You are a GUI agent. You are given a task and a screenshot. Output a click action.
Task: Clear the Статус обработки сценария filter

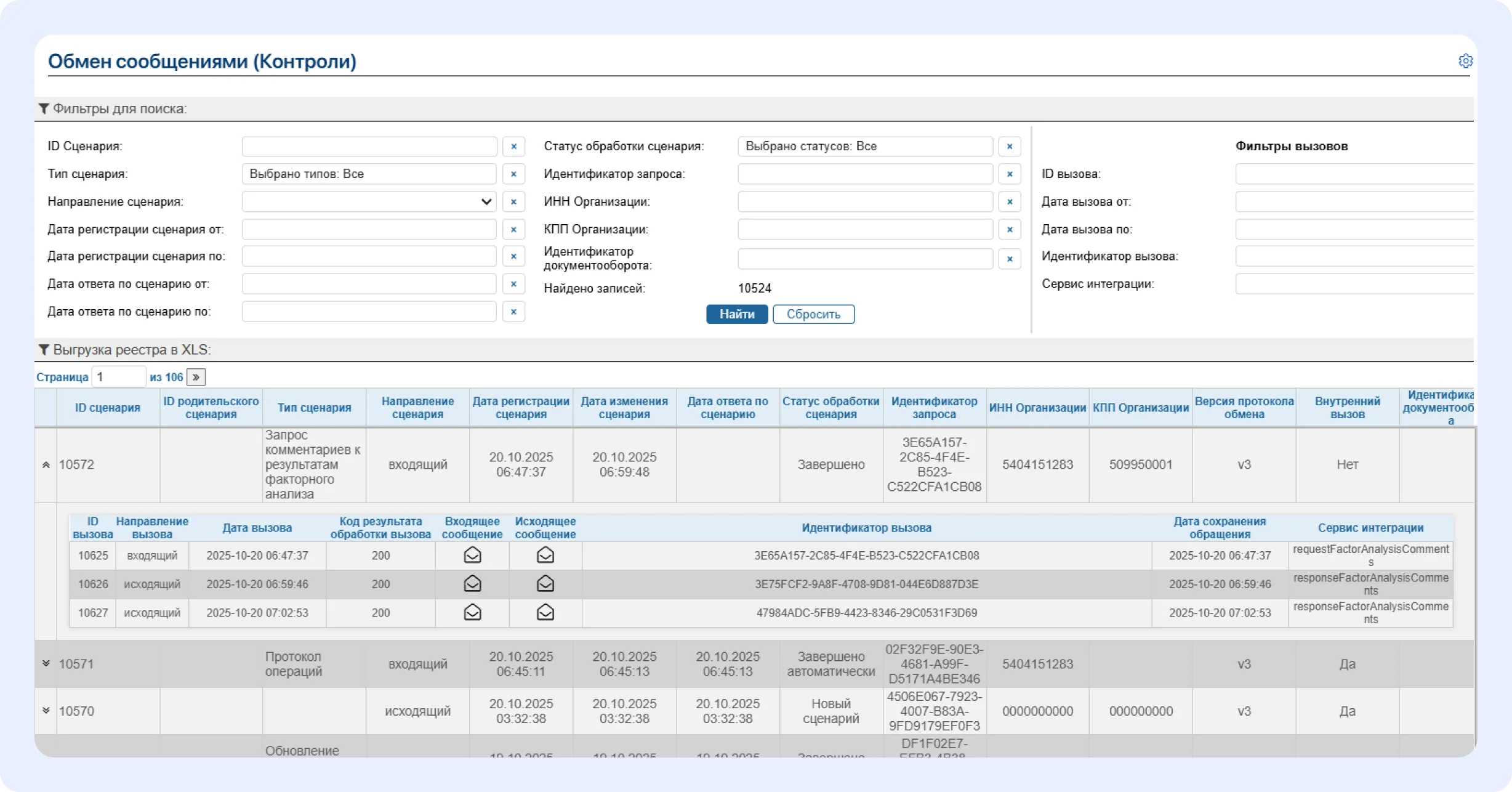tap(1009, 147)
